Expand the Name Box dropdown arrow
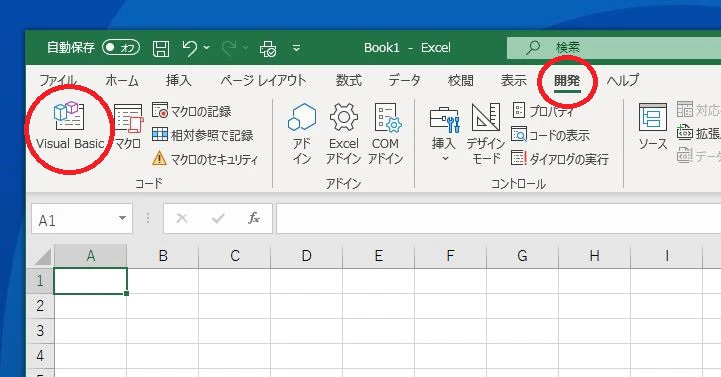The height and width of the screenshot is (377, 721). [122, 218]
